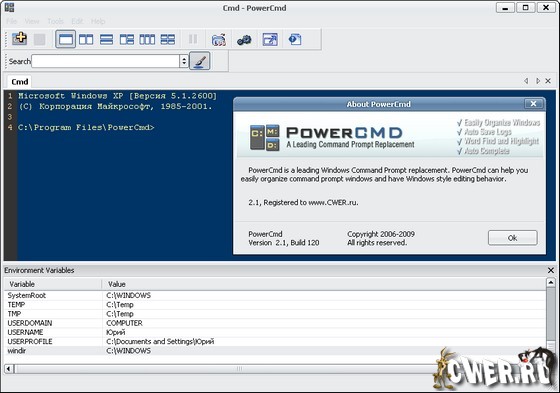Image resolution: width=560 pixels, height=393 pixels.
Task: Click the gears settings icon in toolbar
Action: pyautogui.click(x=244, y=40)
